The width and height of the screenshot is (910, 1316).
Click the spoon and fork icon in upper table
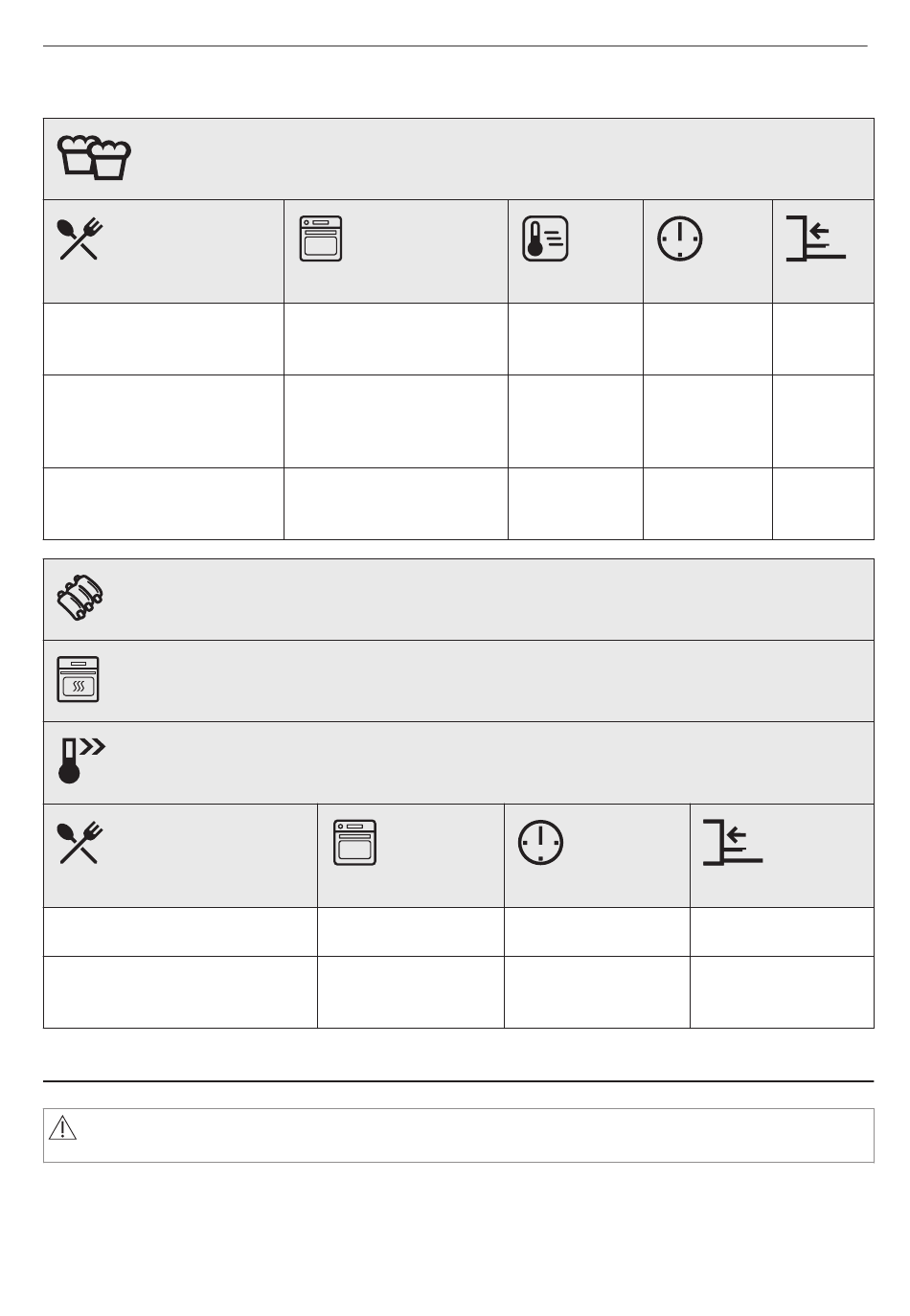click(x=81, y=238)
